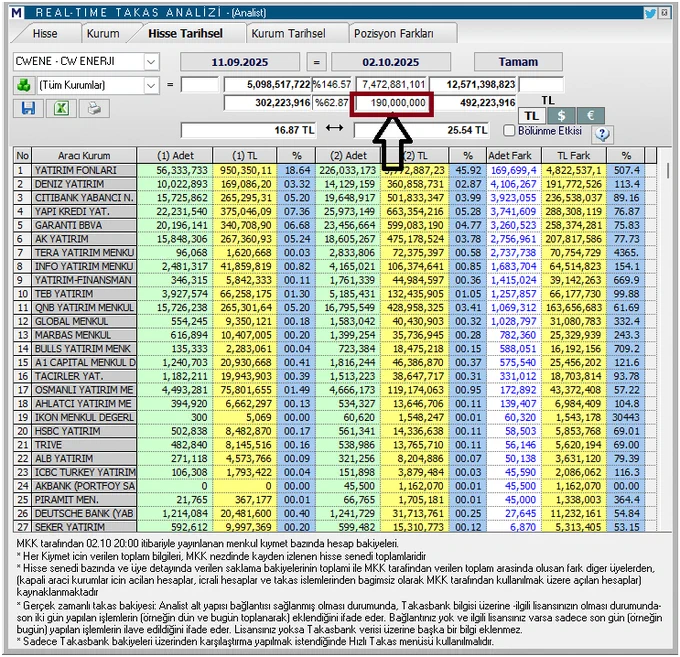Select the Hisse Tarihsel tab
The height and width of the screenshot is (657, 680).
click(185, 33)
